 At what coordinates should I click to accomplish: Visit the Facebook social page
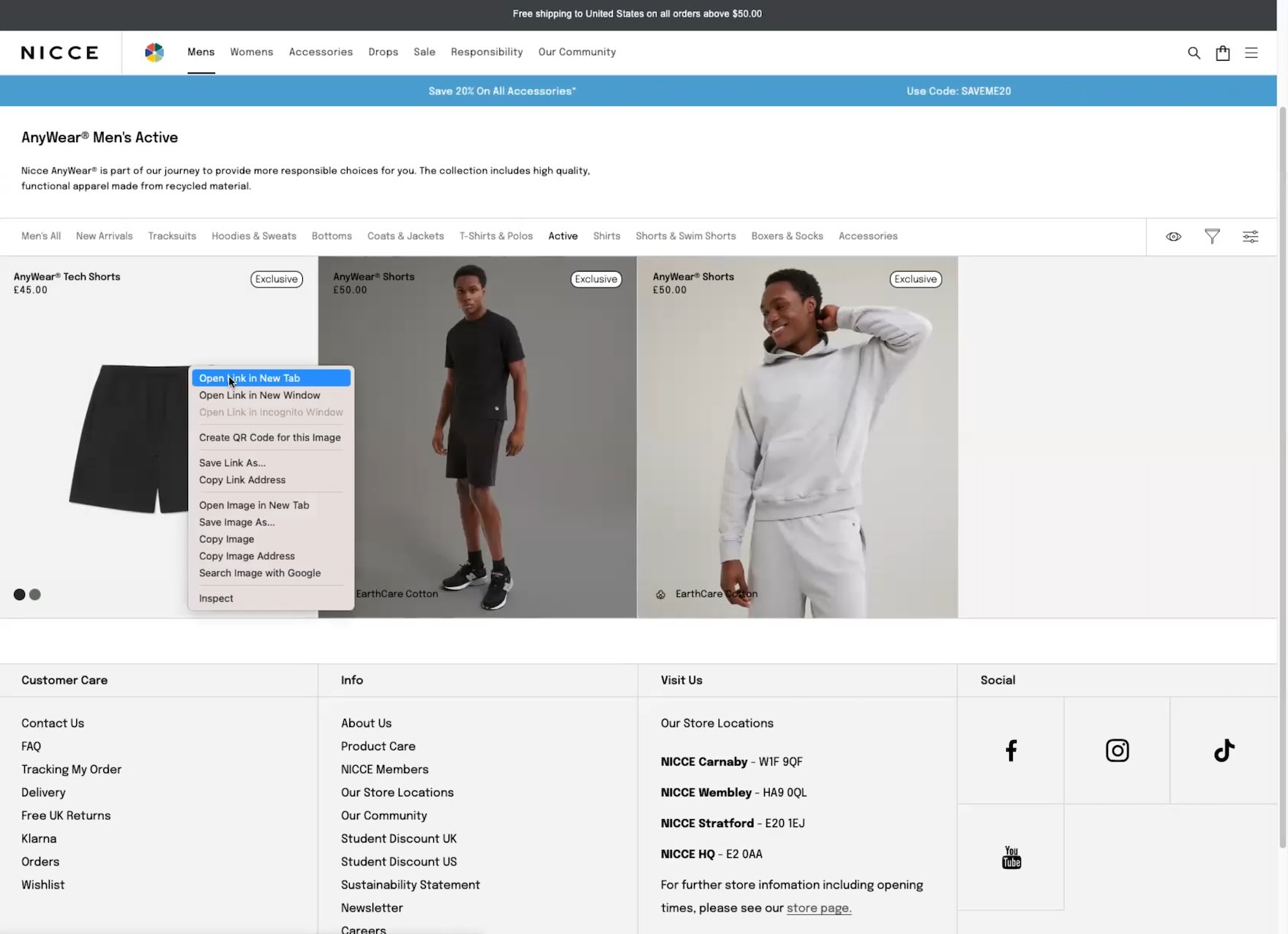pyautogui.click(x=1011, y=750)
